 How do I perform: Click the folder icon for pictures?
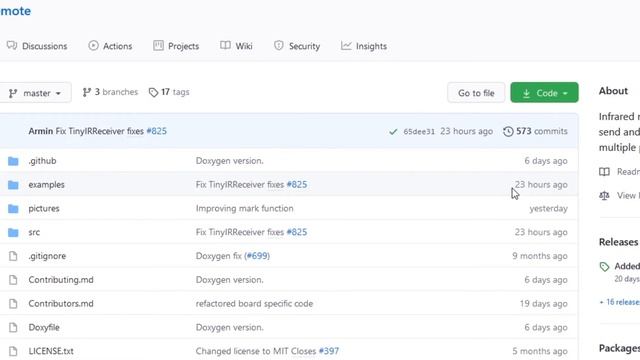coord(13,209)
